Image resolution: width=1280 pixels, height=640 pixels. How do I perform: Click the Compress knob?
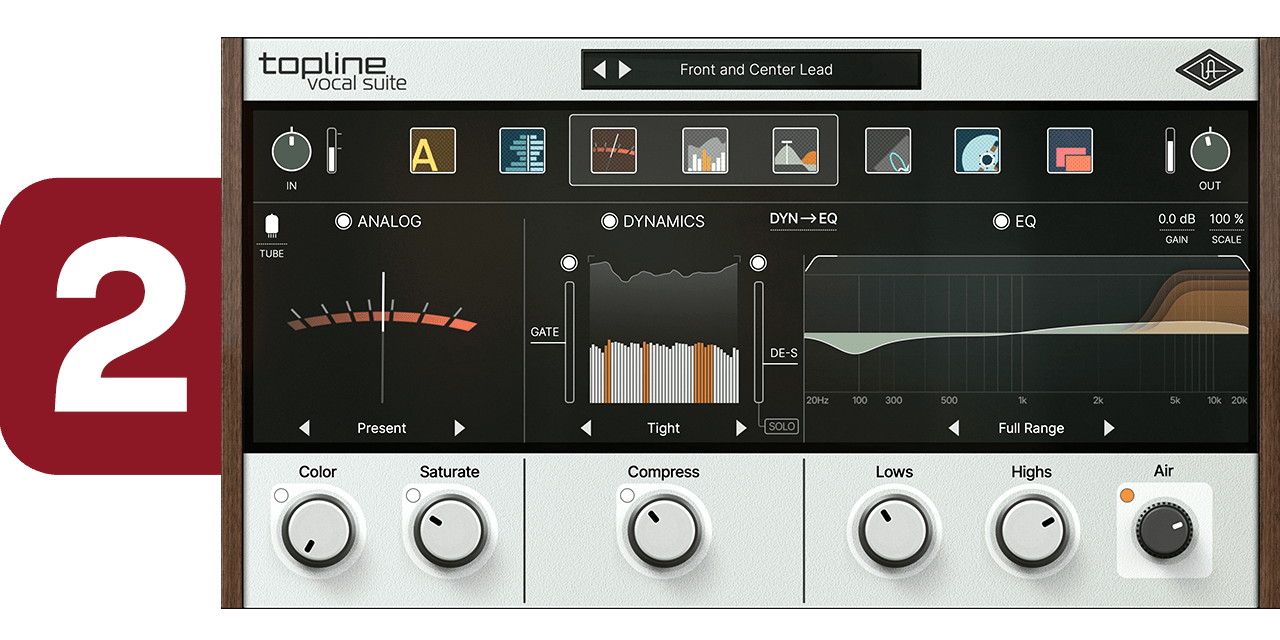tap(663, 530)
